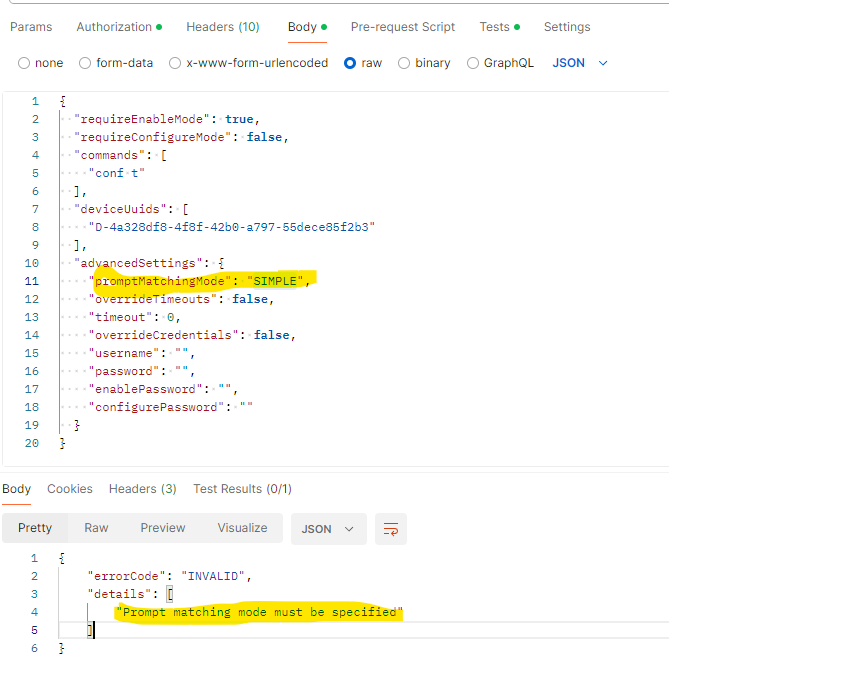
Task: Go to Pre-request Script tab
Action: (403, 27)
